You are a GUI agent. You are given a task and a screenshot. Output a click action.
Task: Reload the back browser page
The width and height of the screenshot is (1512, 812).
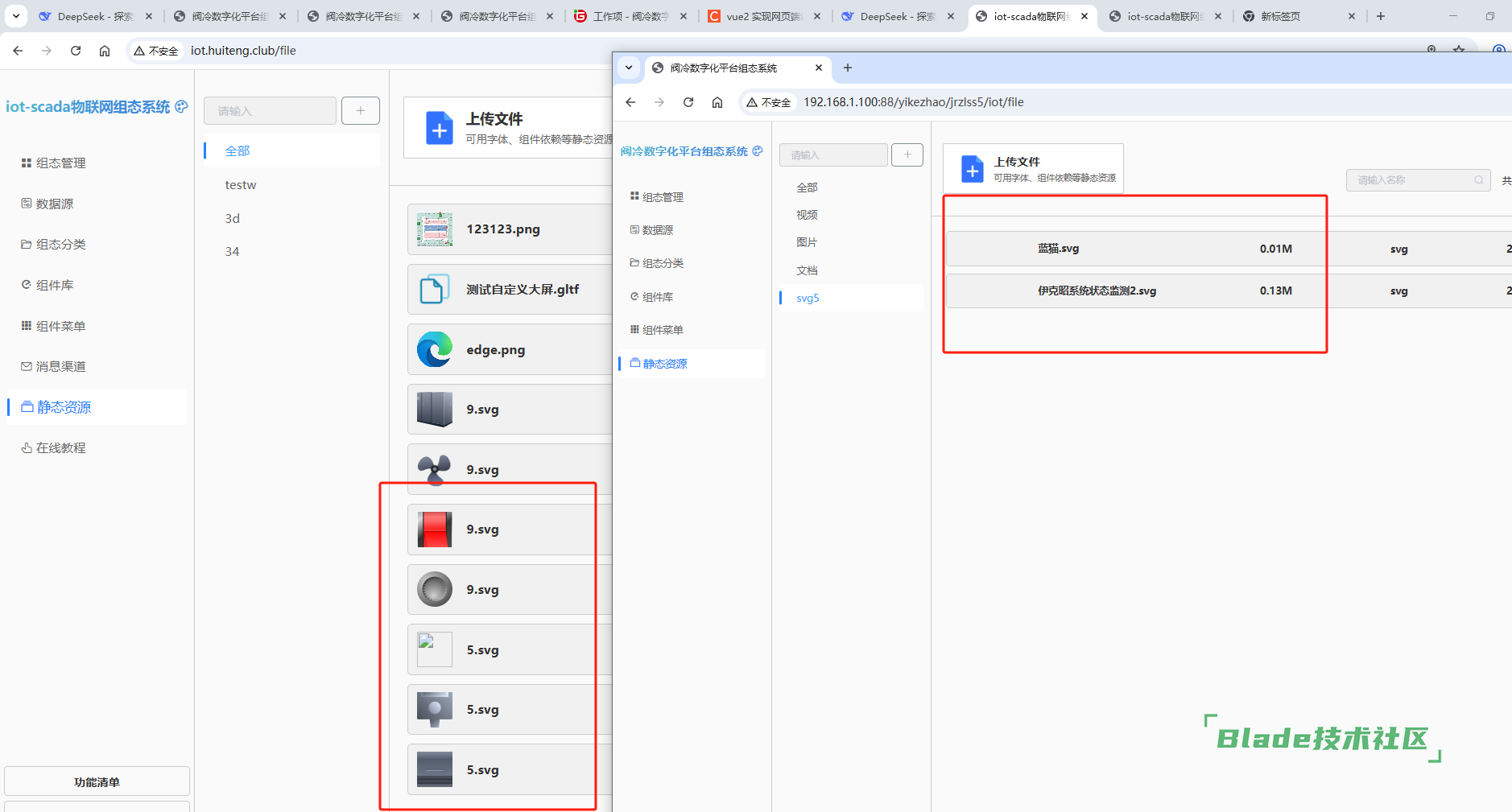tap(76, 51)
